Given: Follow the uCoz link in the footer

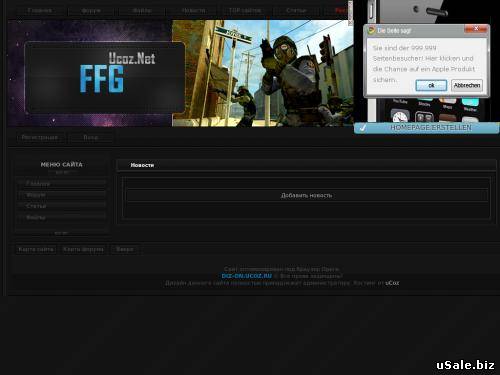Looking at the screenshot, I should [392, 283].
